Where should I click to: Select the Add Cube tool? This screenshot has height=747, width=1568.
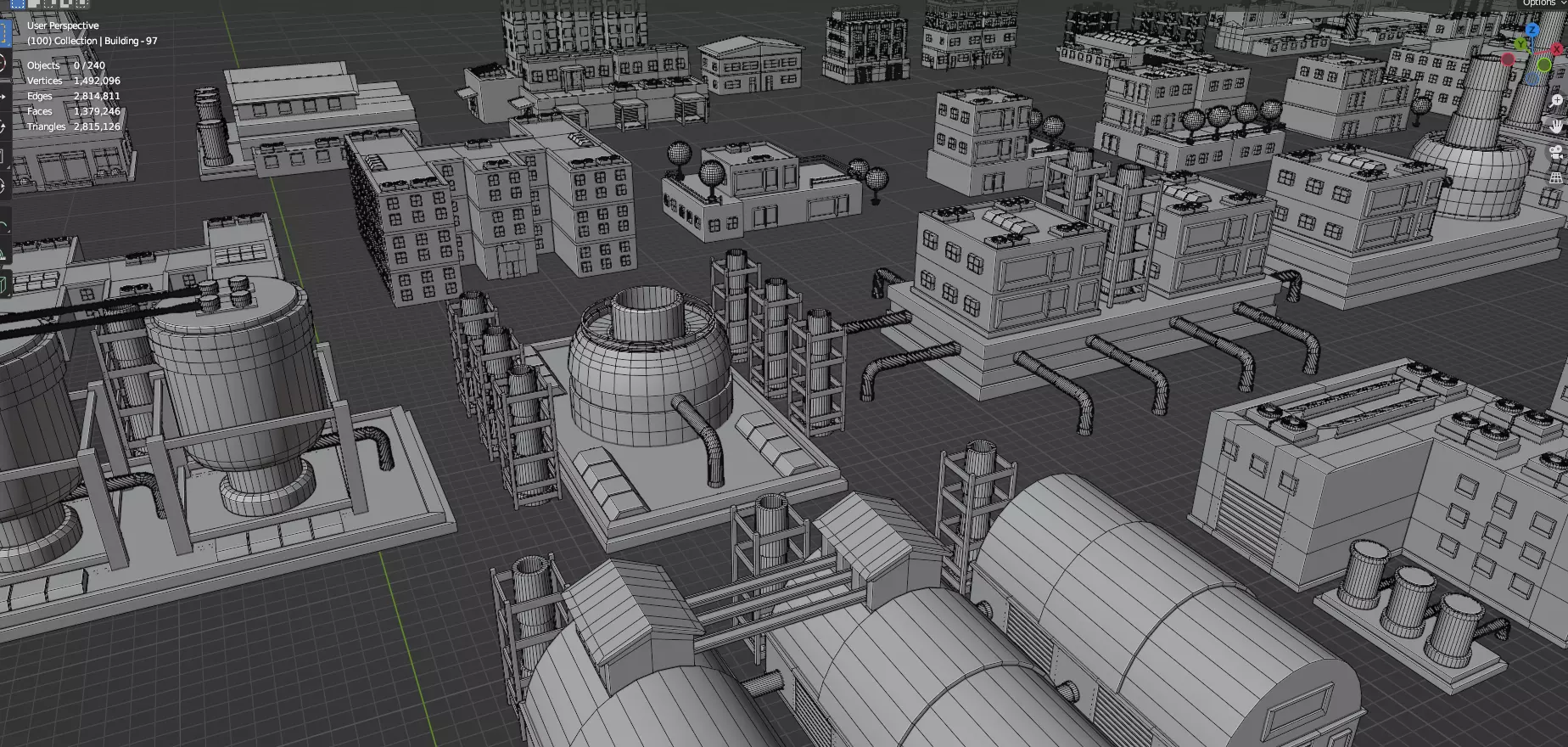(x=4, y=284)
